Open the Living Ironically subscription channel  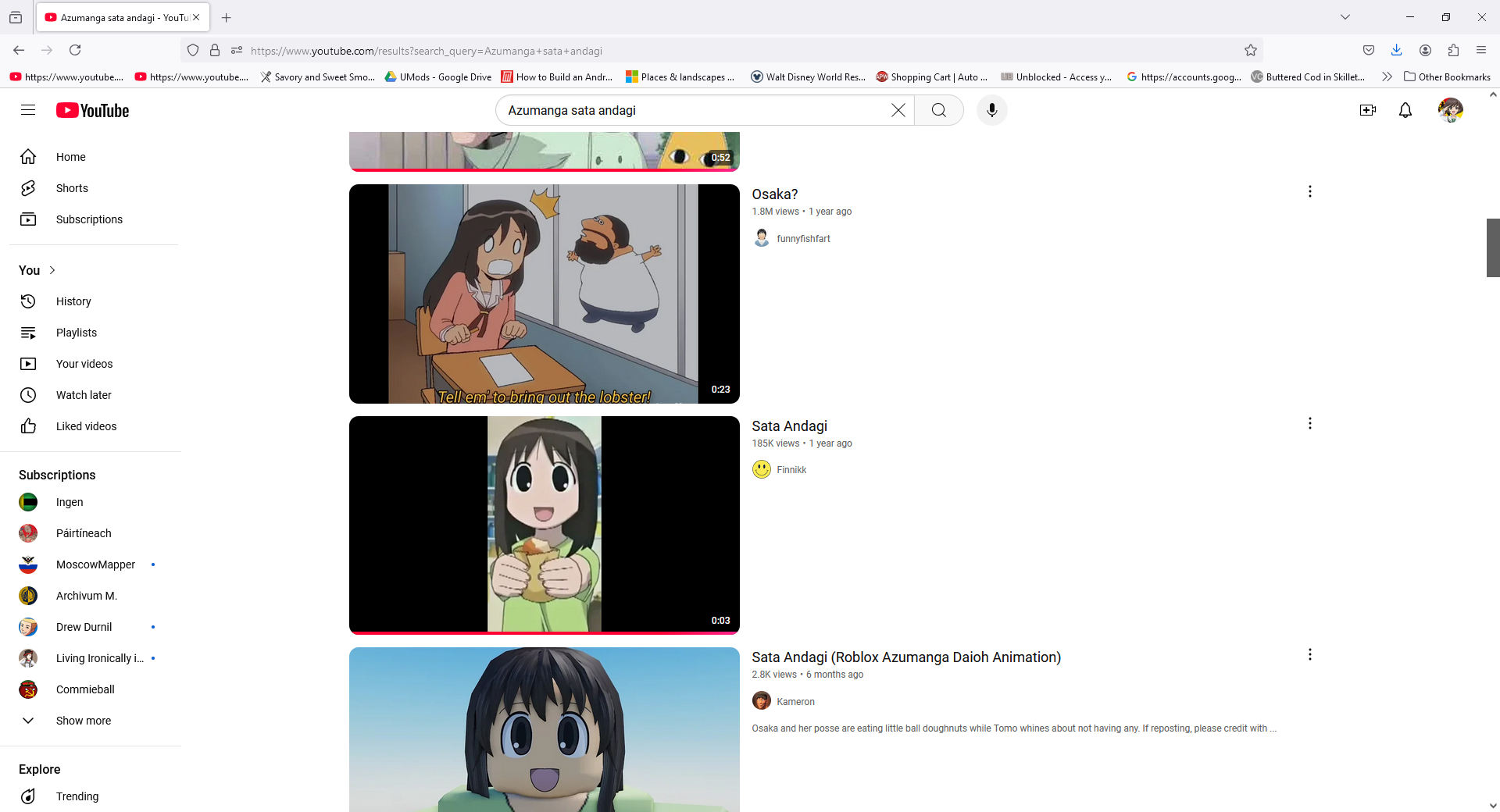(x=91, y=658)
